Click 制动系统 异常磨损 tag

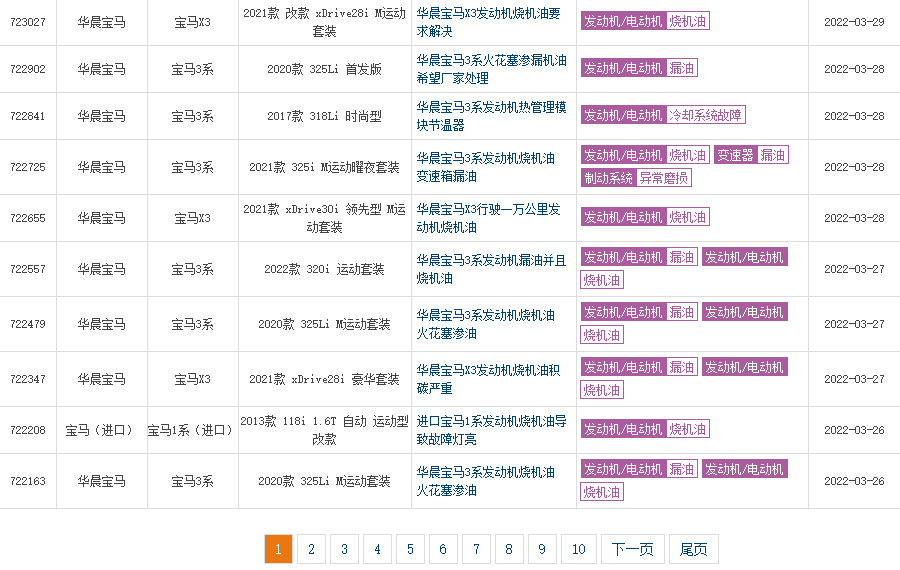click(x=636, y=178)
